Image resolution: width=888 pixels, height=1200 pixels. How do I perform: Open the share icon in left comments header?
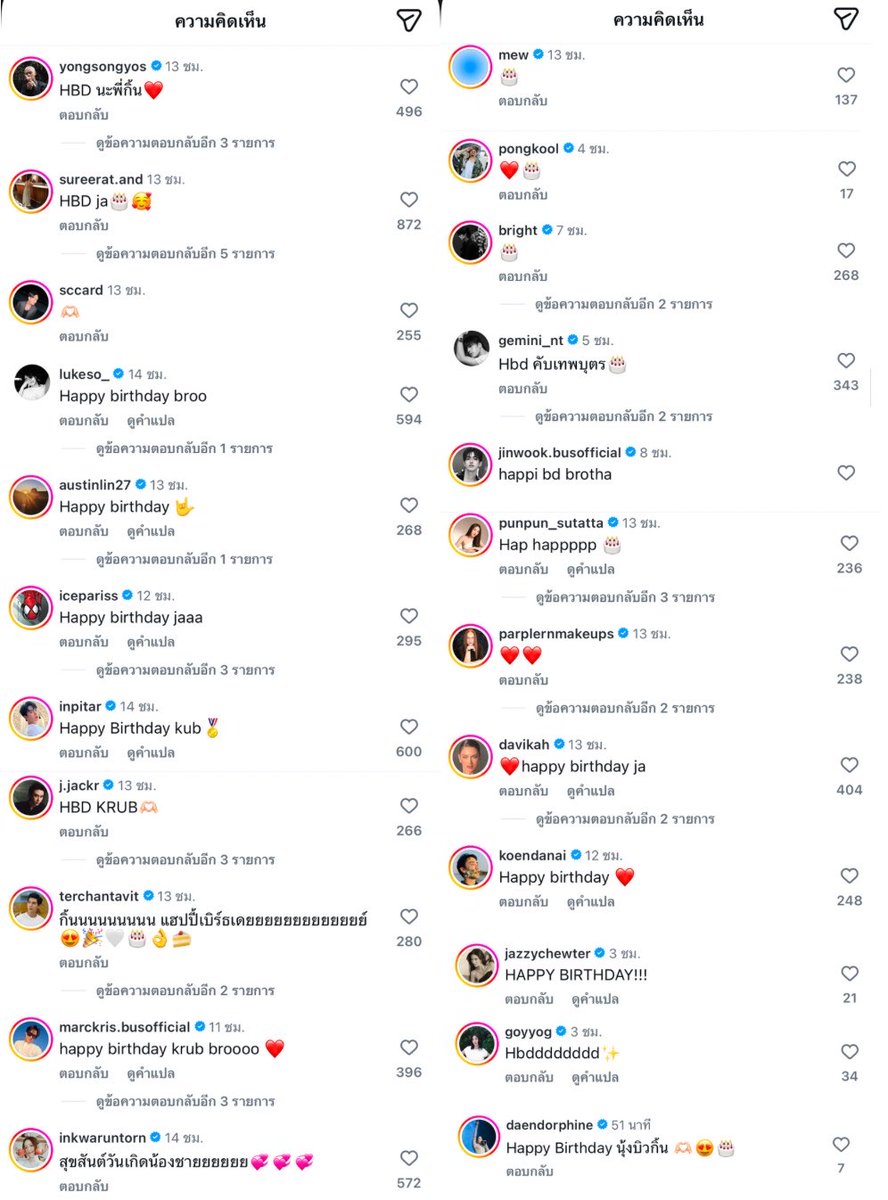[x=408, y=20]
